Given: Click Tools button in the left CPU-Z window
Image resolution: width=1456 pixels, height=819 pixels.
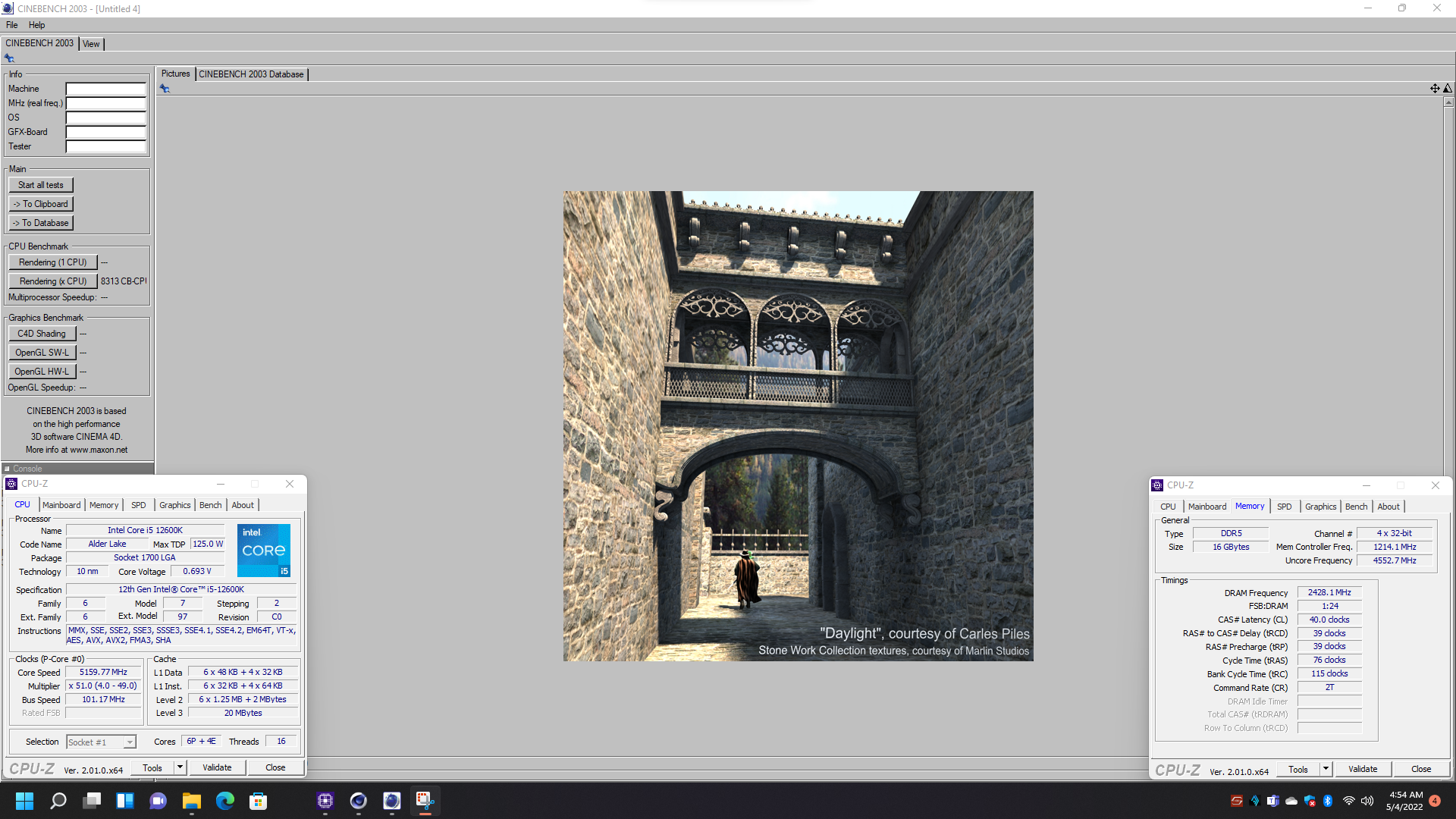Looking at the screenshot, I should (152, 767).
